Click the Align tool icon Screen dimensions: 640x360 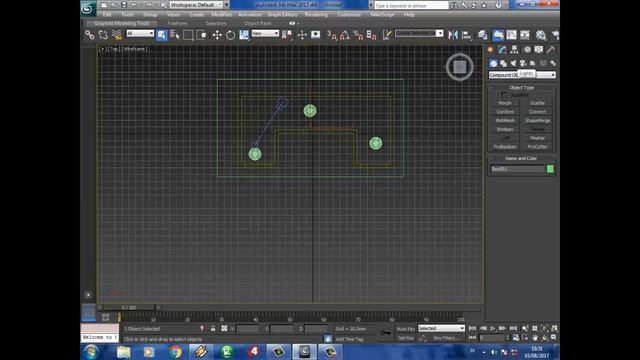click(x=467, y=35)
